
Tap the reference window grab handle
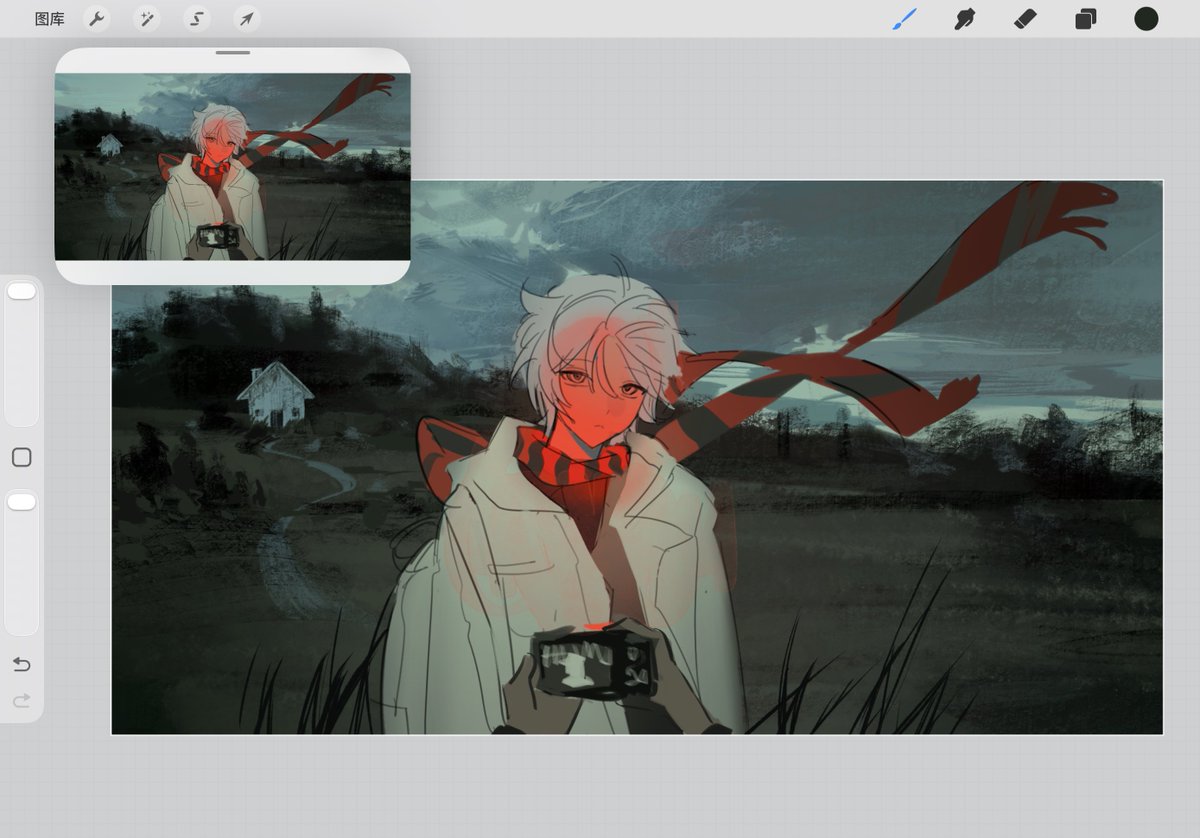pos(233,52)
